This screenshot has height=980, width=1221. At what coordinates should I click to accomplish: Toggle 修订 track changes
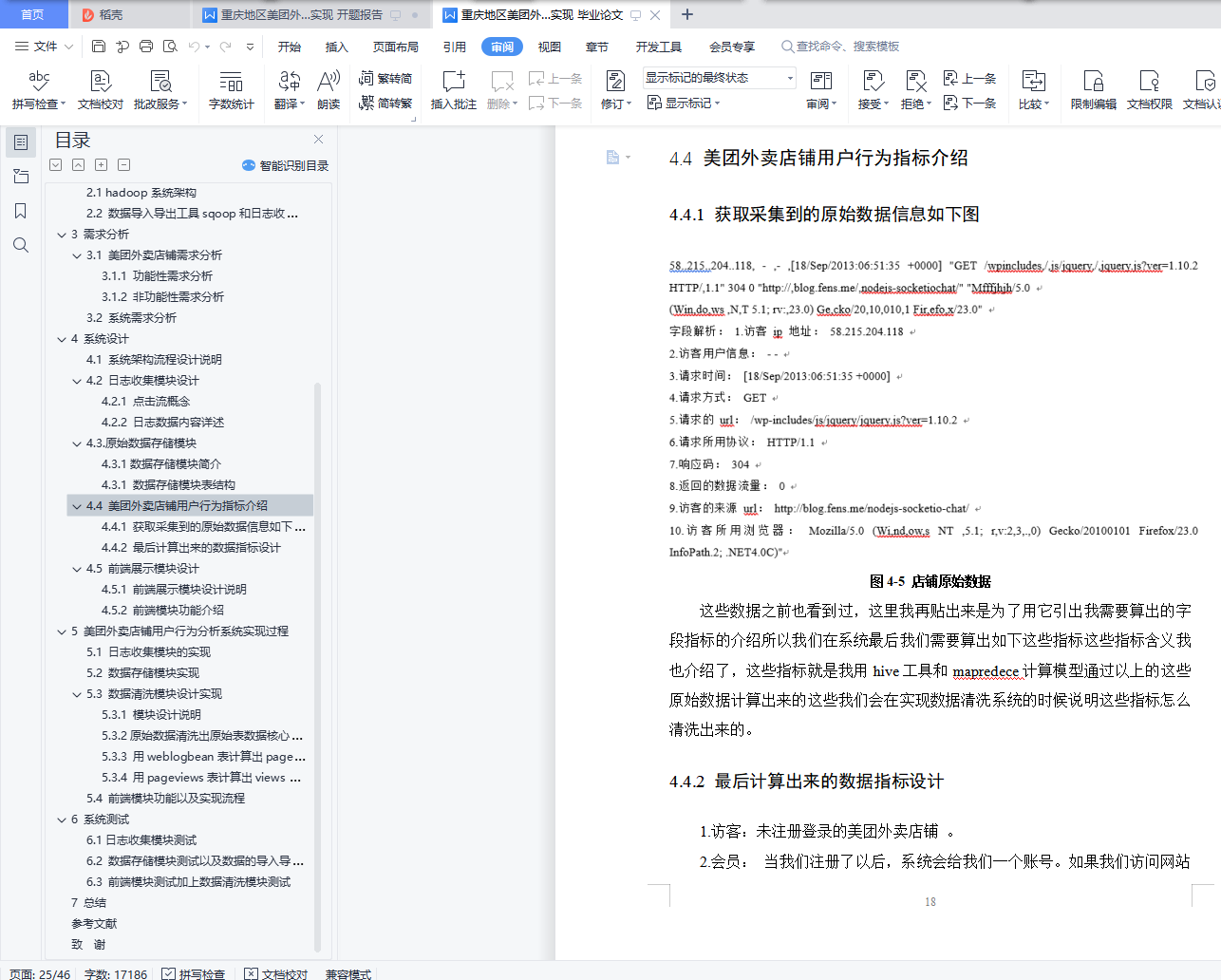615,89
